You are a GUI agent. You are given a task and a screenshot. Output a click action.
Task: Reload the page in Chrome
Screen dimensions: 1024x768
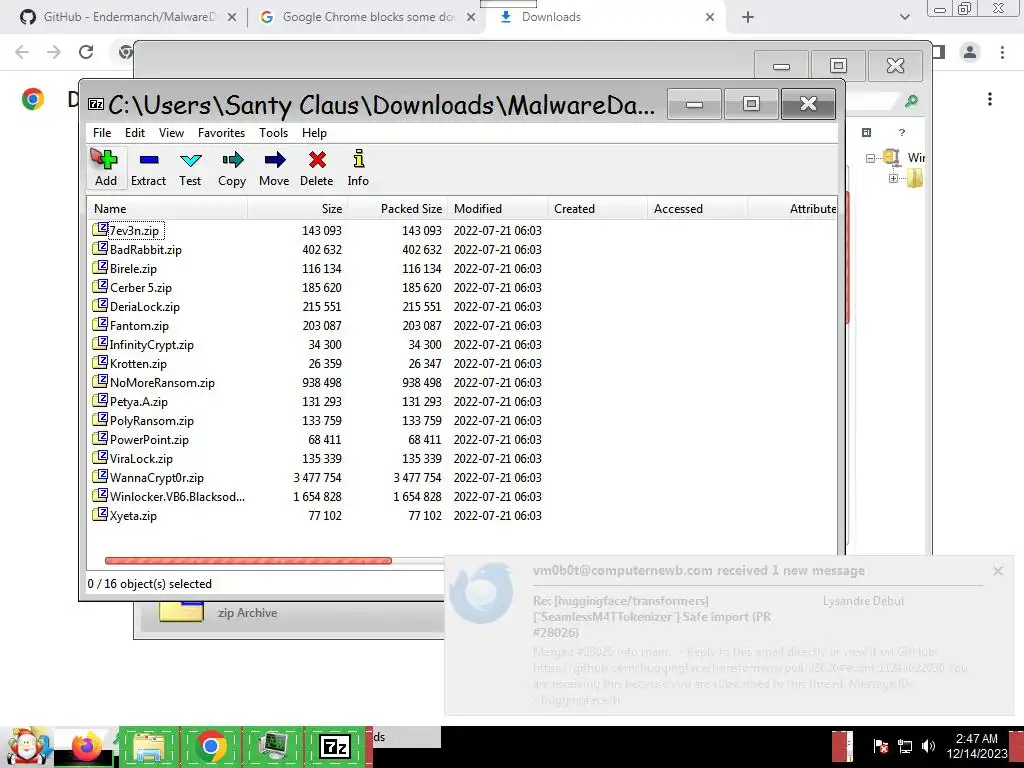pos(86,52)
